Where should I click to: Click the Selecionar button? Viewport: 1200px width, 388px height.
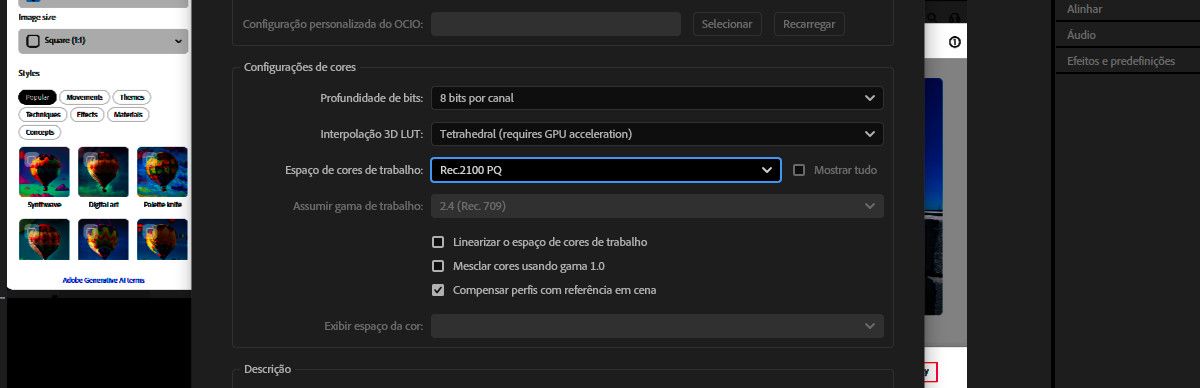pos(727,23)
